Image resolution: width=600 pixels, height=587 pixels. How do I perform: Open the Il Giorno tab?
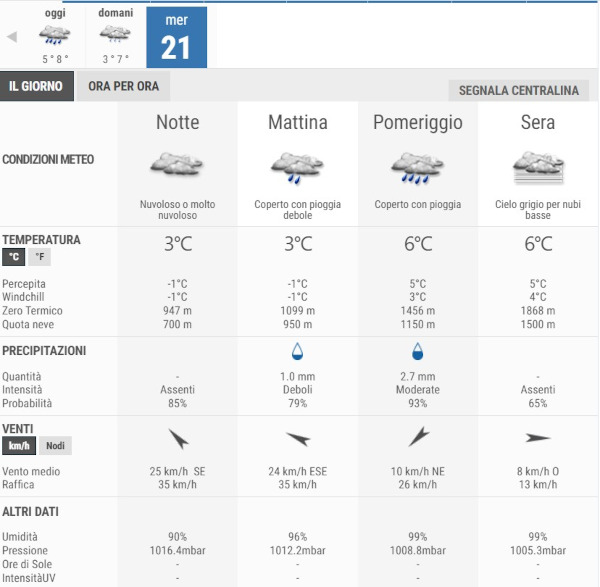(37, 86)
